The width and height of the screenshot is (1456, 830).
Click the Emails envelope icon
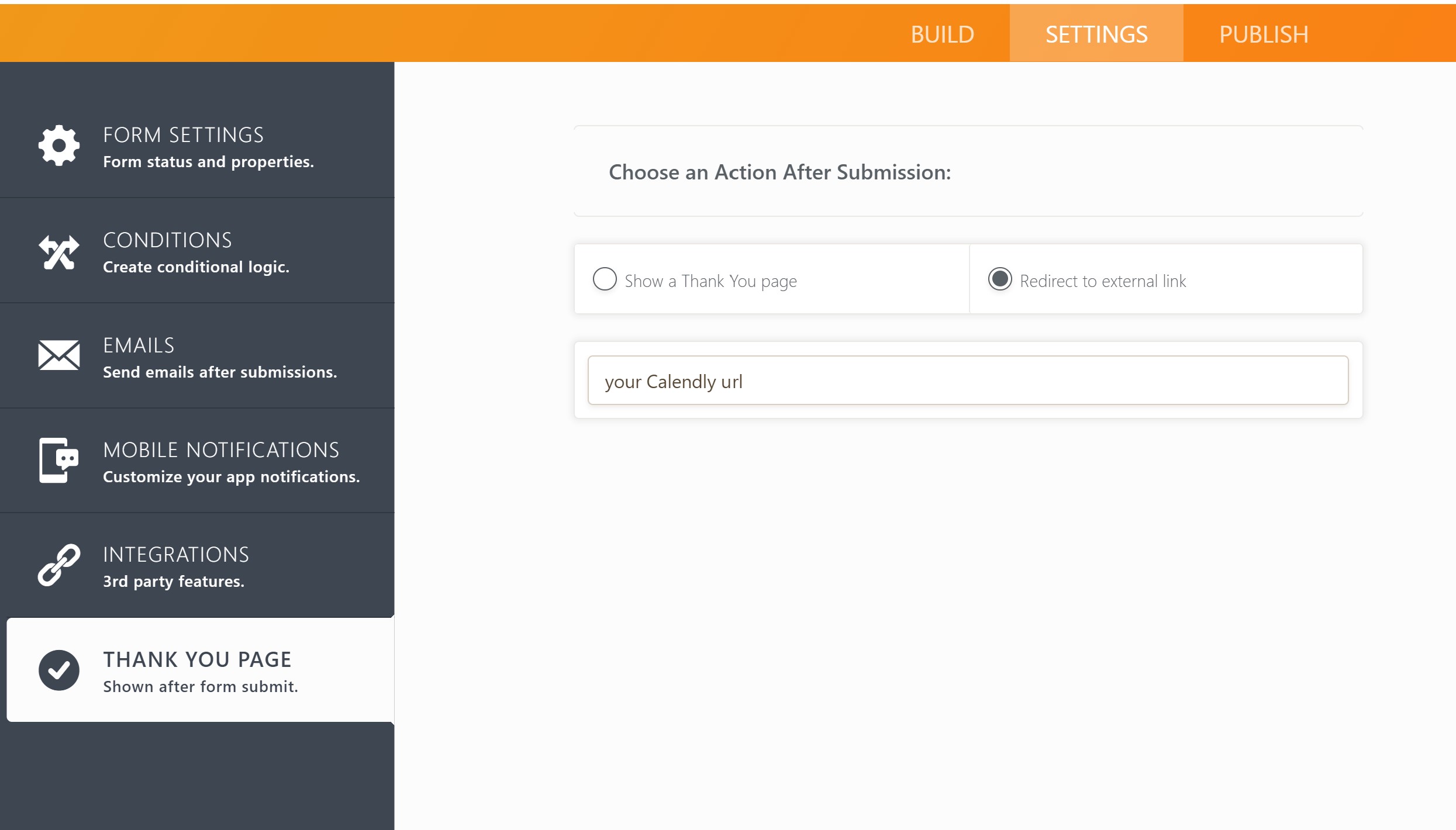(x=58, y=355)
